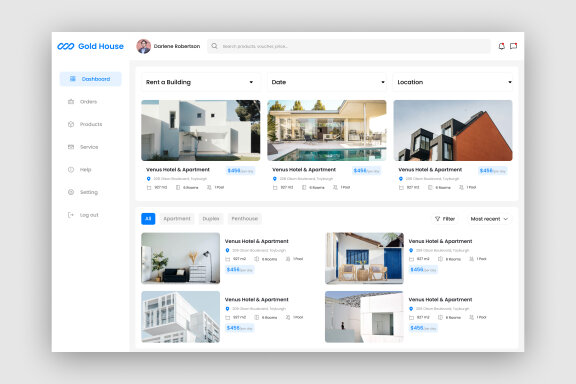
Task: Click price tag on white wall listing
Action: pyautogui.click(x=423, y=328)
